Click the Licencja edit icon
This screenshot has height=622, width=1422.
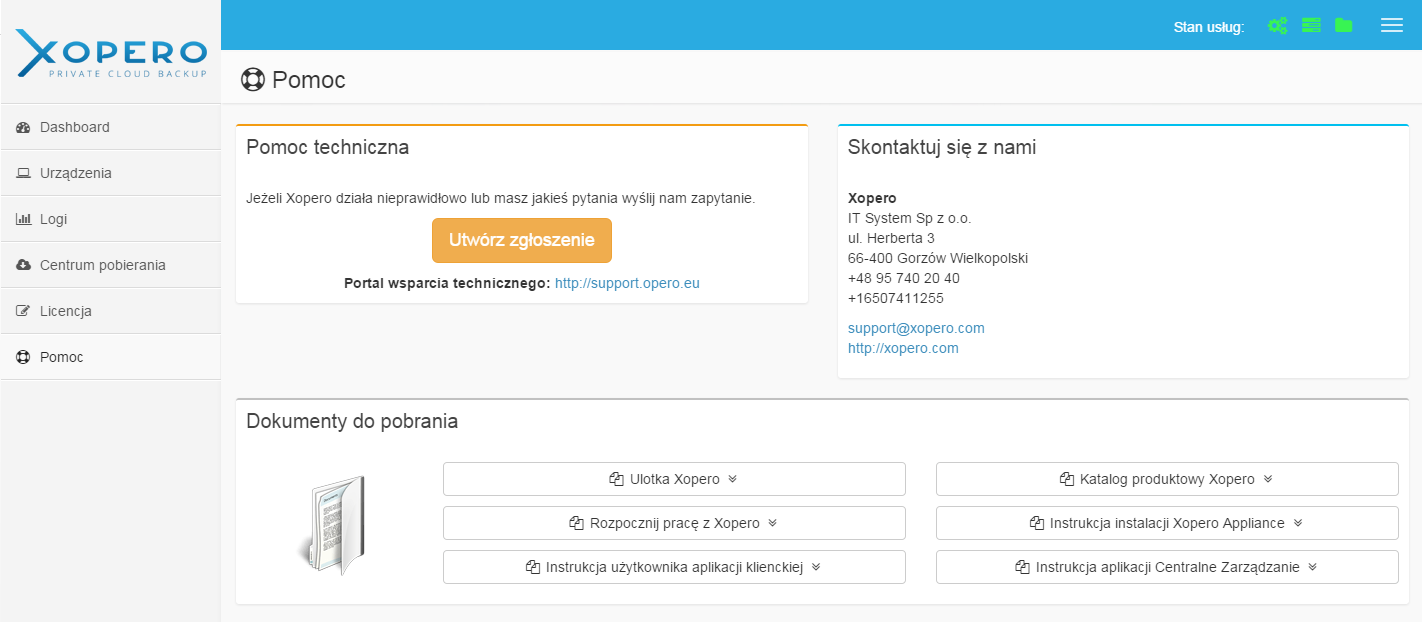click(24, 311)
